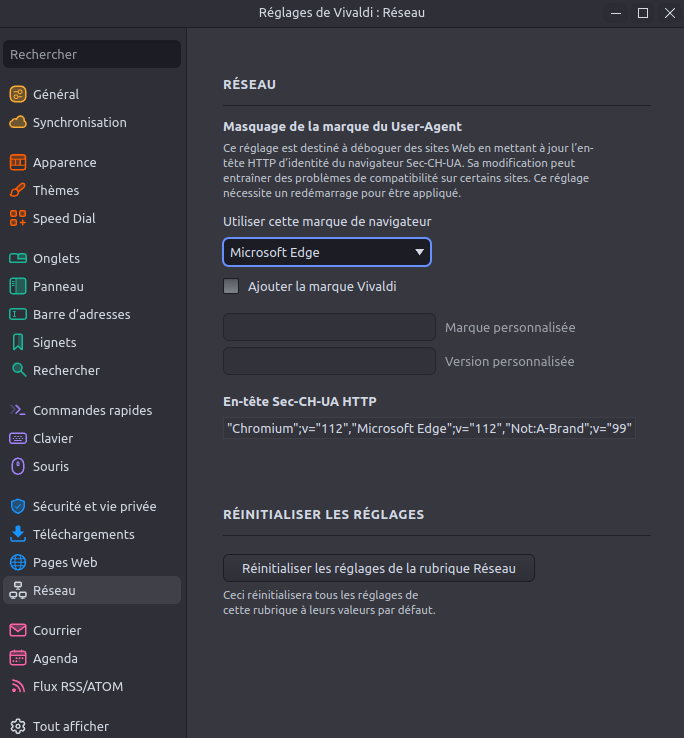Click Réinitialiser les réglages de la rubrique Réseau
Image resolution: width=684 pixels, height=738 pixels.
(378, 568)
